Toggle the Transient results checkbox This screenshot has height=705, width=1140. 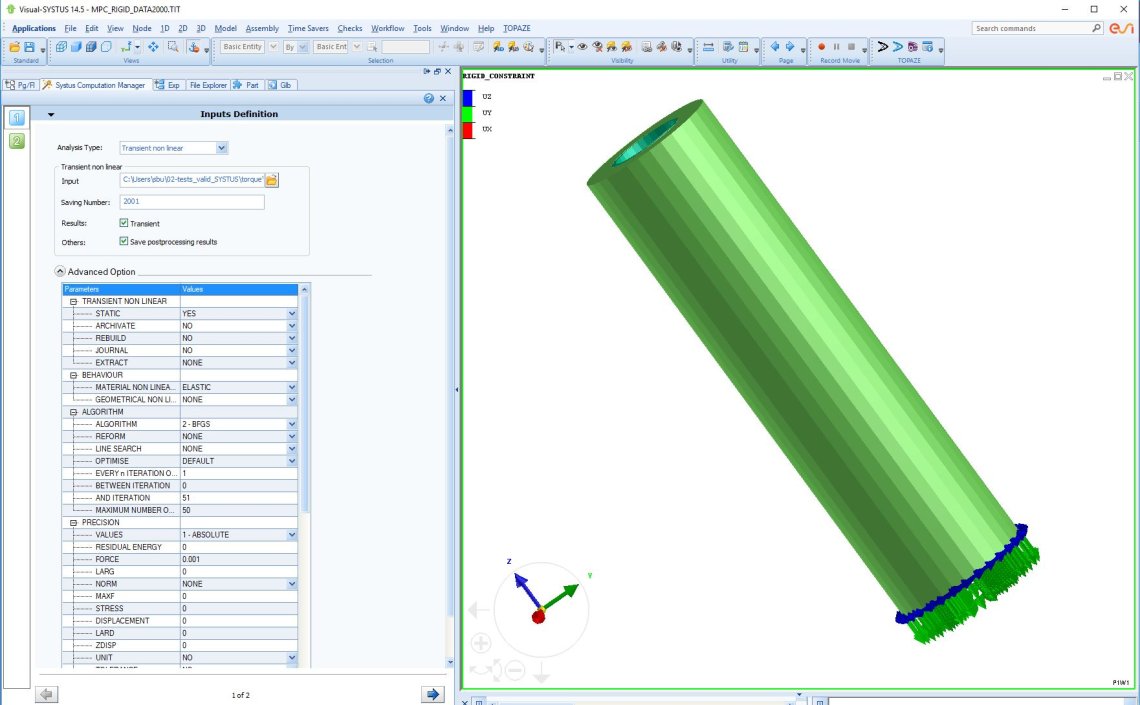(x=124, y=223)
